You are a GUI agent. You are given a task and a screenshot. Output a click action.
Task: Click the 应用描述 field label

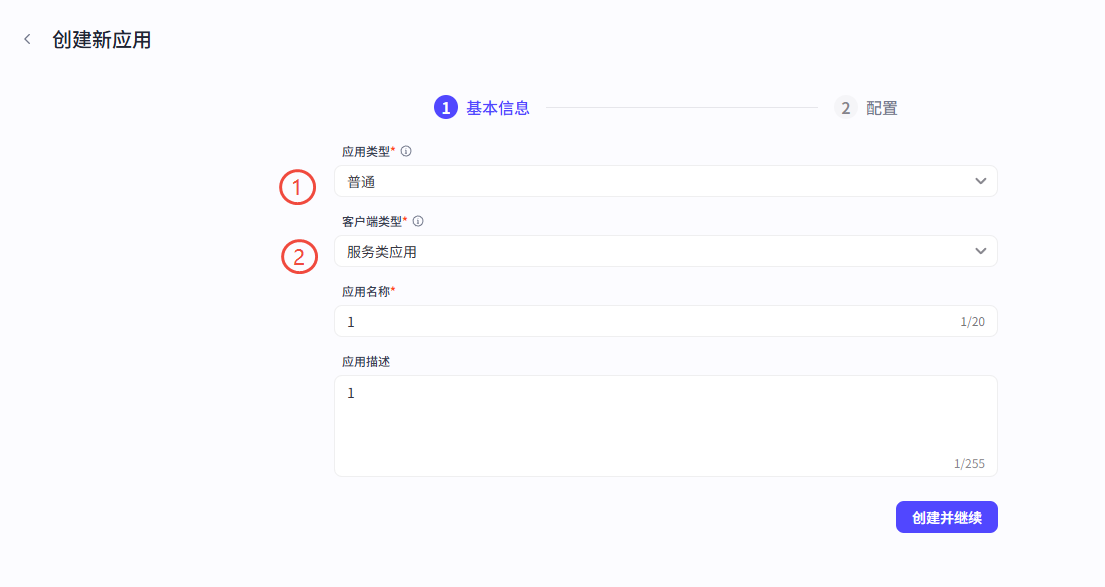tap(366, 361)
